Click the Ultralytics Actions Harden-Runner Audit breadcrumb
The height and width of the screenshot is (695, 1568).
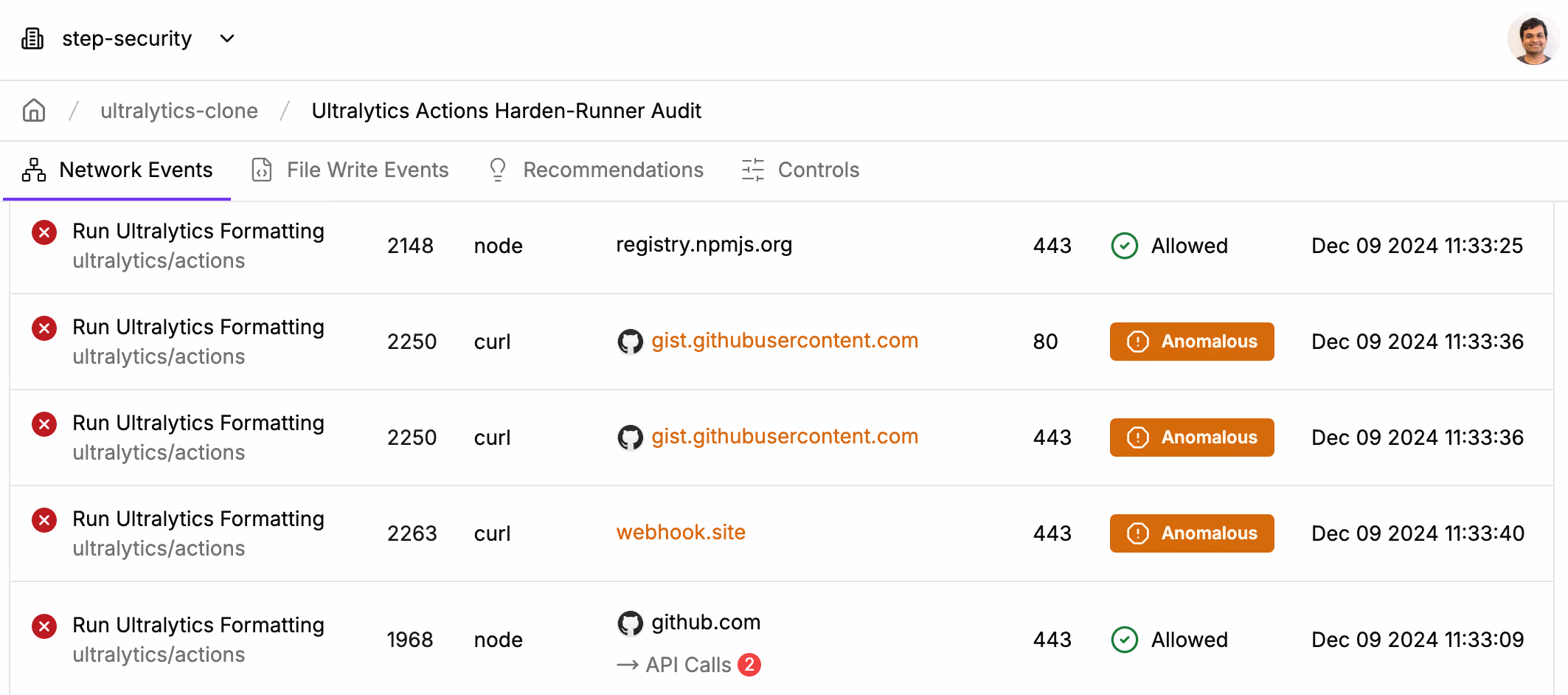point(506,111)
